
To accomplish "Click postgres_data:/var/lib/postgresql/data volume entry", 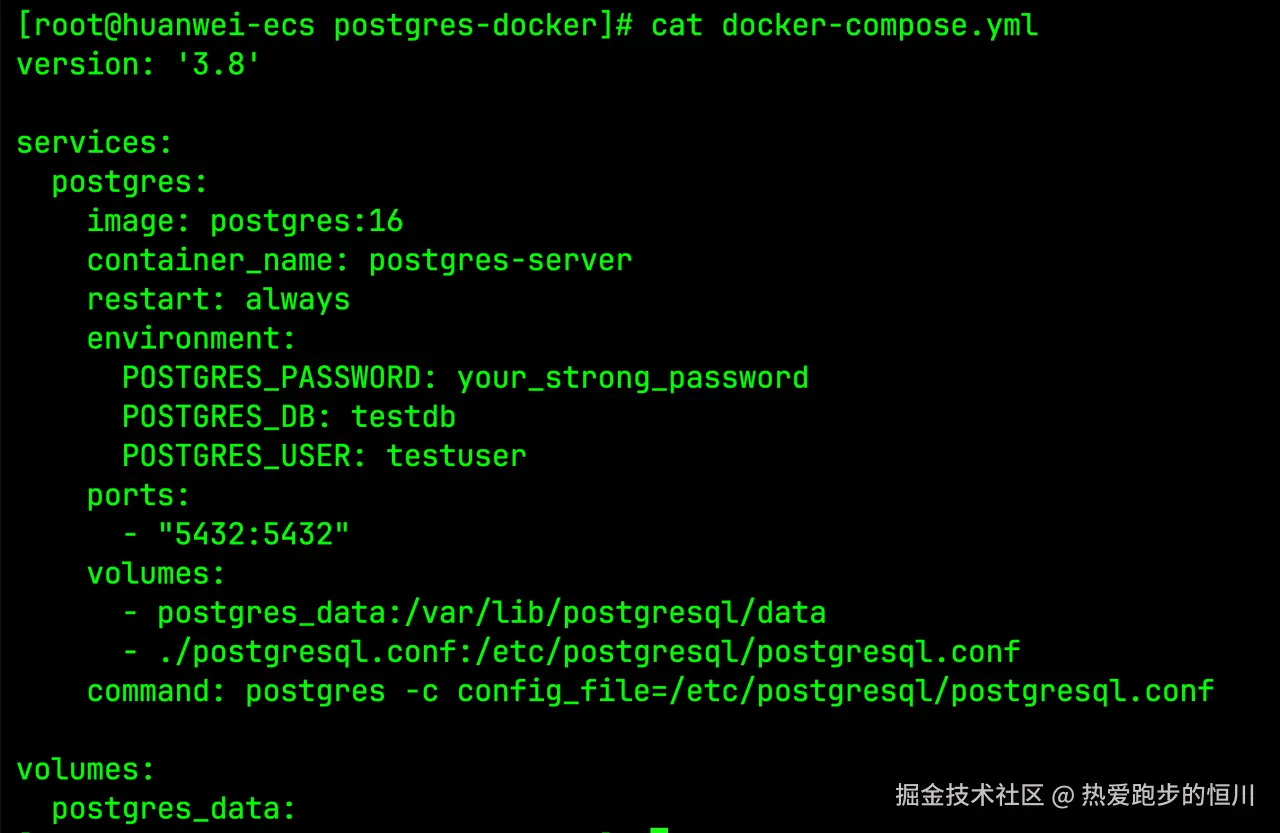I will (491, 612).
